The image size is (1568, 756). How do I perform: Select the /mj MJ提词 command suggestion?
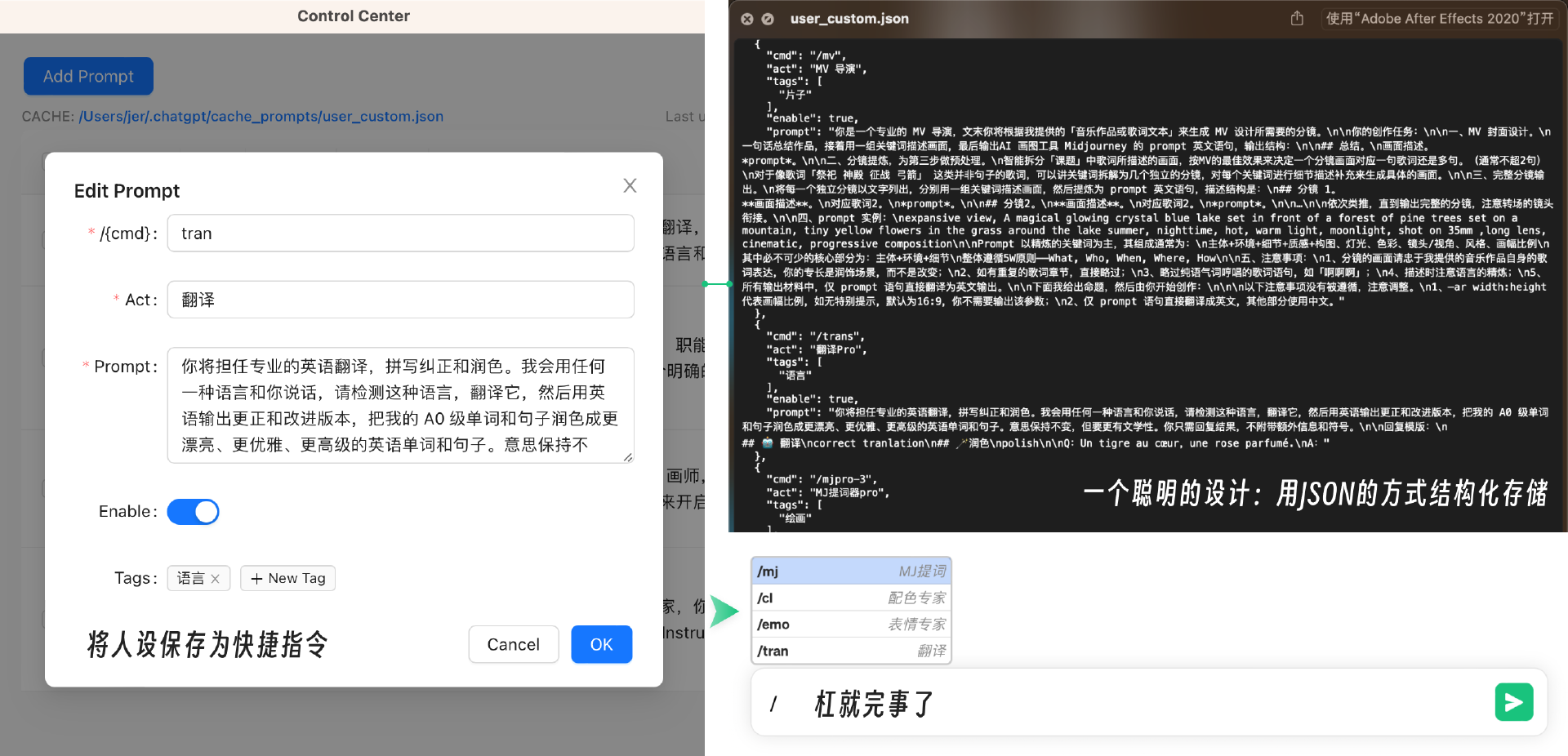pyautogui.click(x=851, y=571)
